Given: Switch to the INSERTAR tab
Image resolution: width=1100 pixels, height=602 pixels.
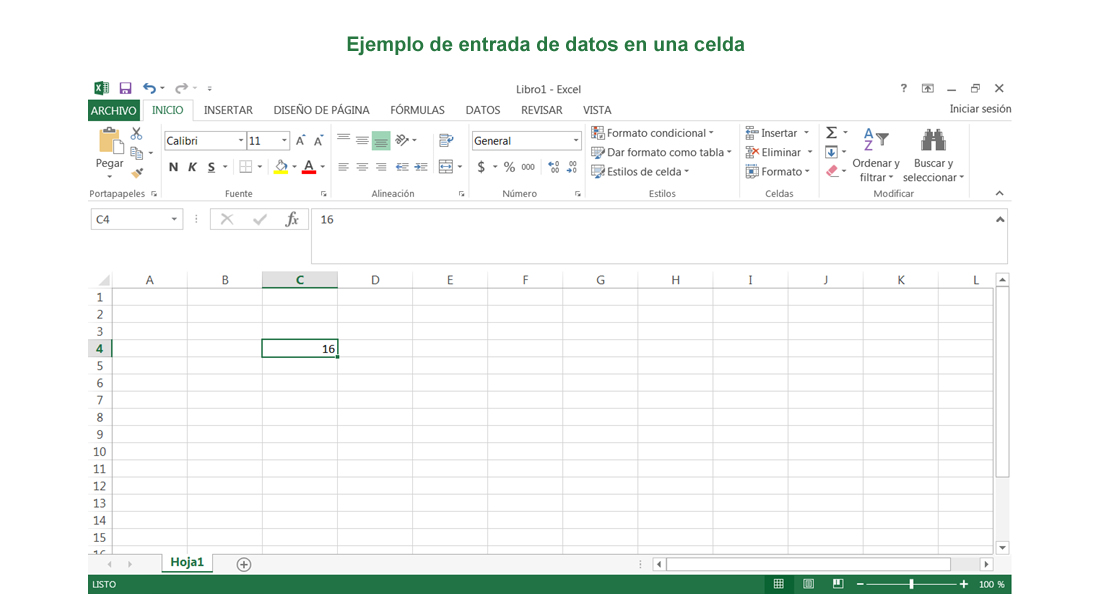Looking at the screenshot, I should [228, 110].
